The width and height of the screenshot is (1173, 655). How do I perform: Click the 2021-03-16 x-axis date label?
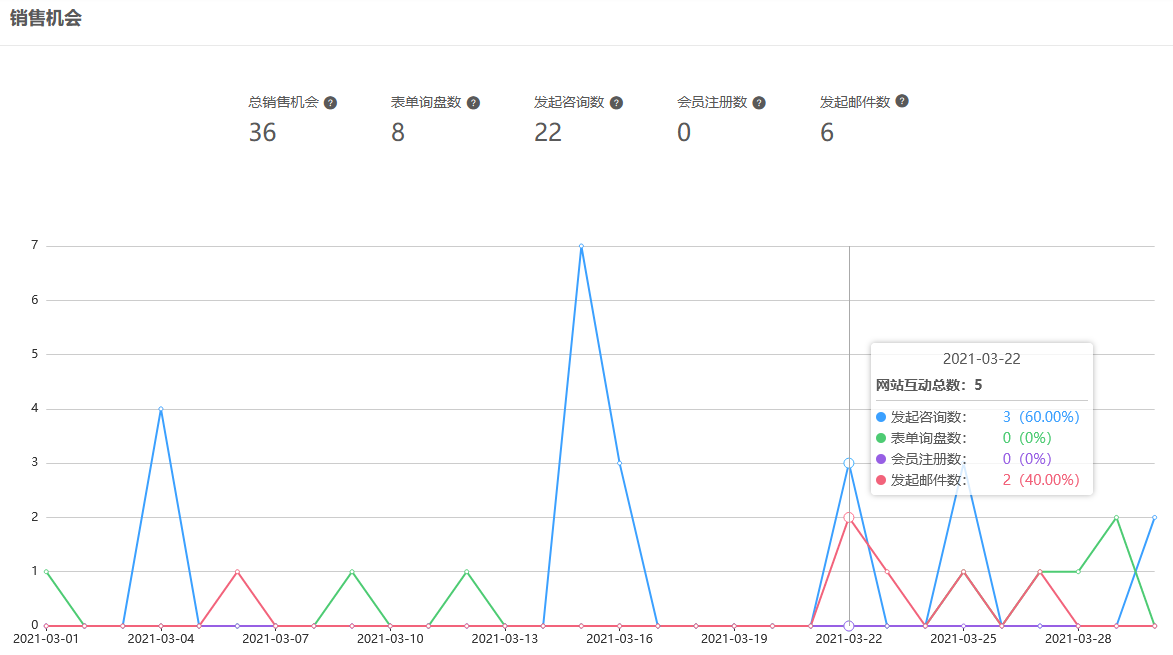tap(619, 638)
